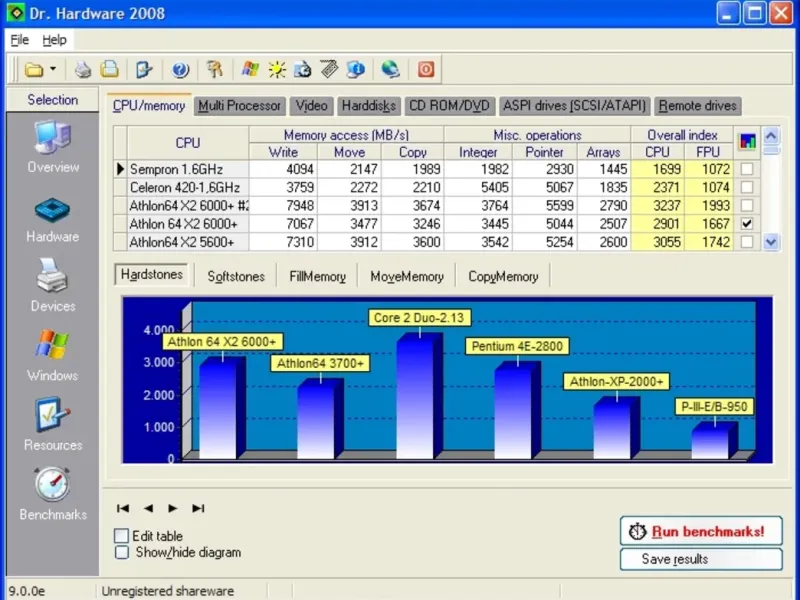Click the Pentium 4E-2800 chart label

click(517, 346)
